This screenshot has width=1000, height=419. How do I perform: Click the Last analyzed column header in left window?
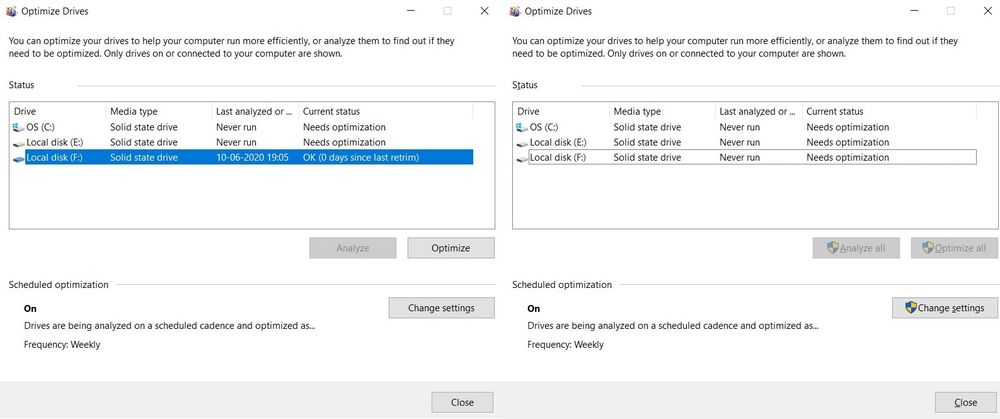click(256, 111)
